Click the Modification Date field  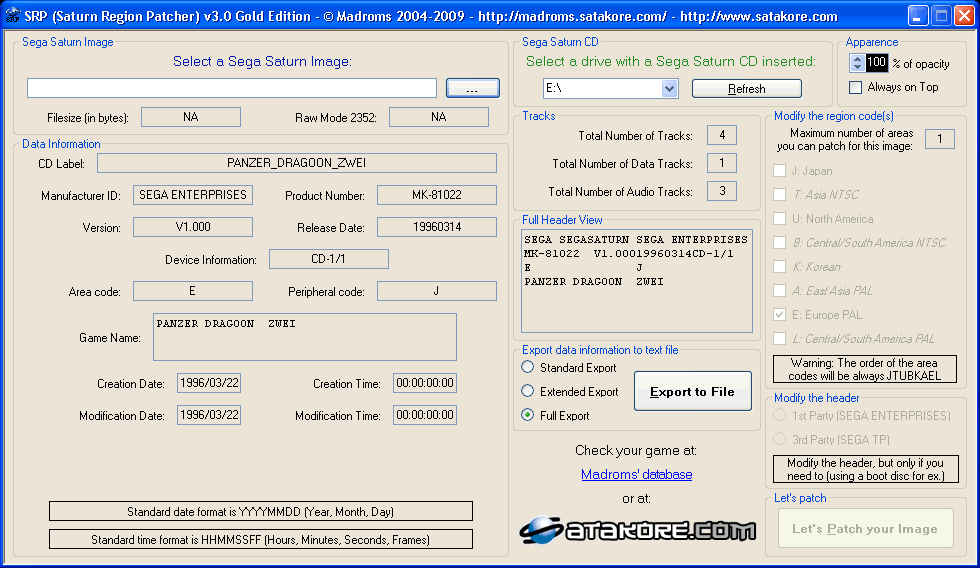[x=209, y=415]
